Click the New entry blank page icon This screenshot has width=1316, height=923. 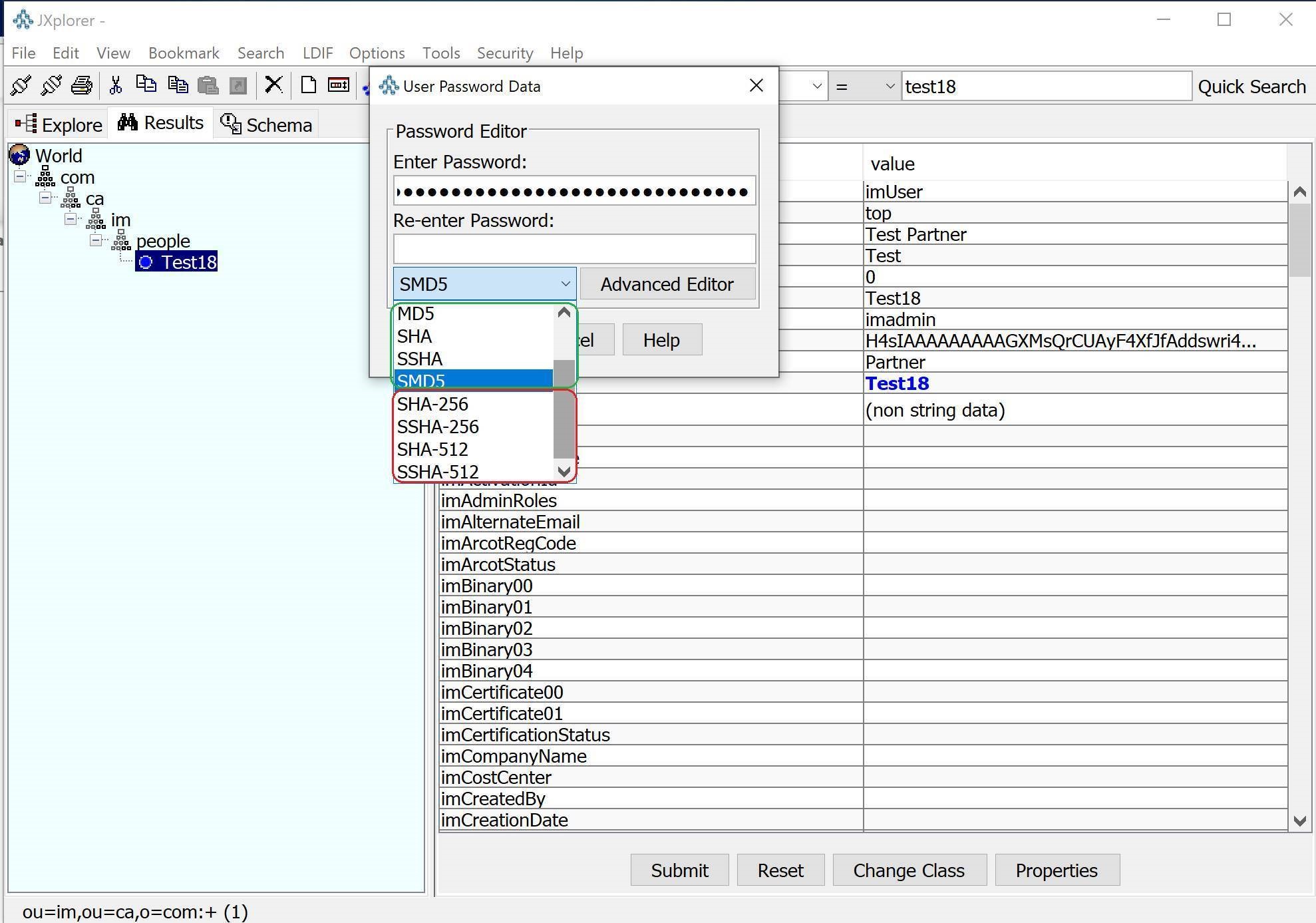pyautogui.click(x=308, y=85)
